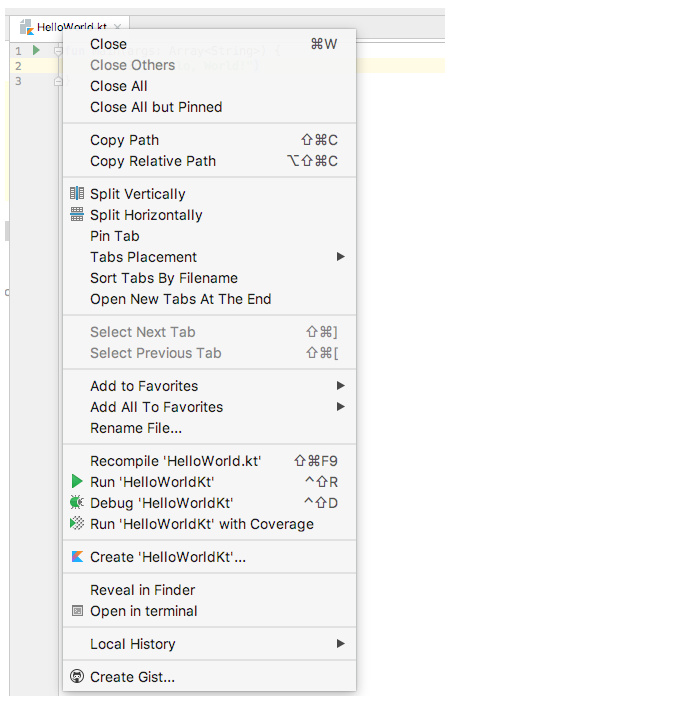The height and width of the screenshot is (711, 700).
Task: Choose Sort Tabs By Filename
Action: (164, 278)
